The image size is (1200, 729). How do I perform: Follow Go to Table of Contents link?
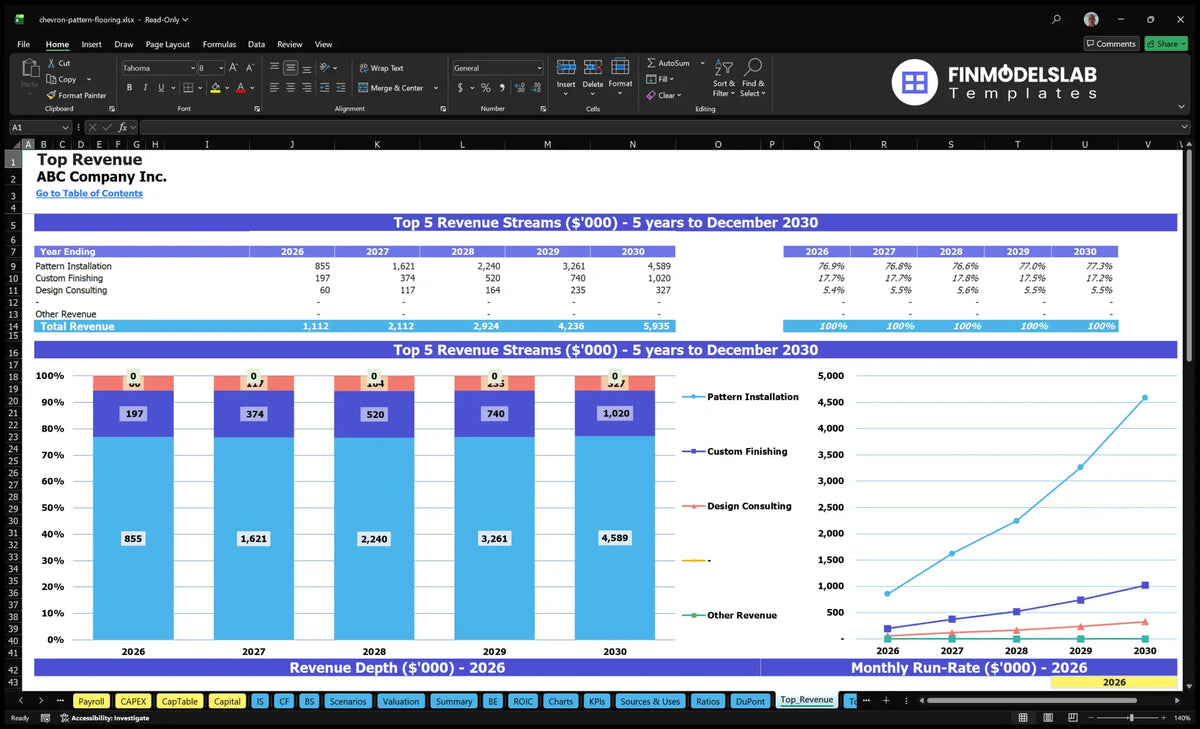(89, 193)
